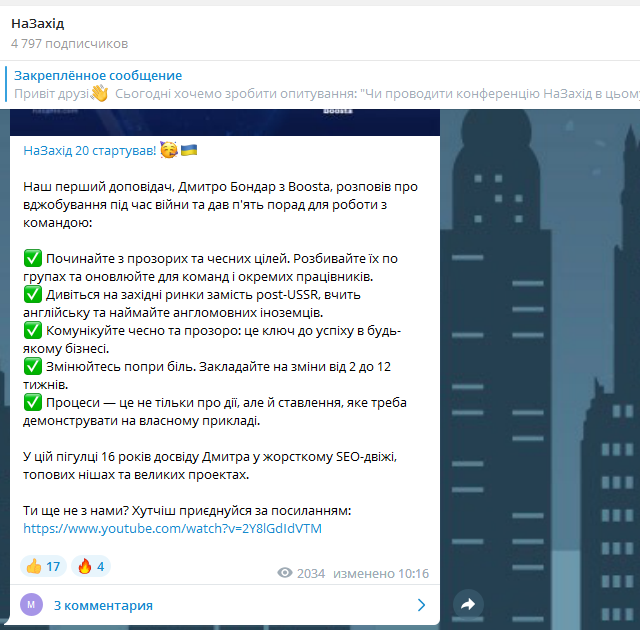Click the chevron arrow beside comments
640x630 pixels.
(422, 605)
